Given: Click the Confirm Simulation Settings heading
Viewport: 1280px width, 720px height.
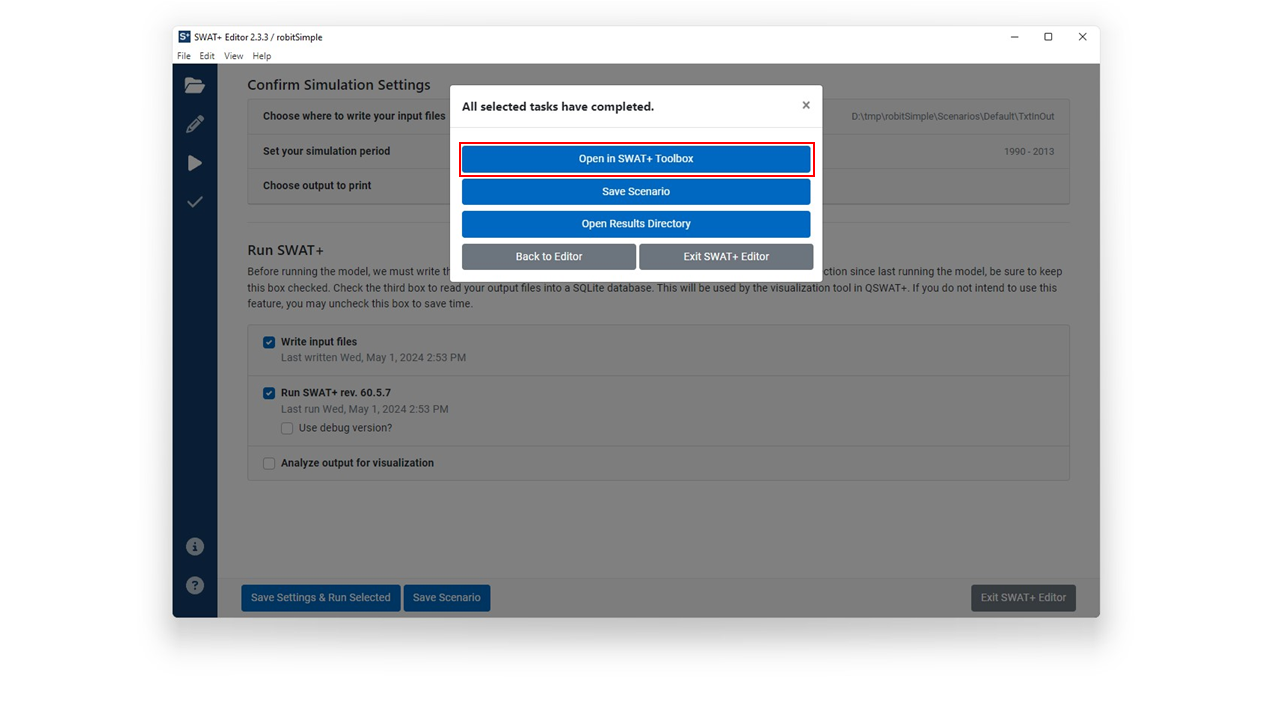Looking at the screenshot, I should 339,85.
